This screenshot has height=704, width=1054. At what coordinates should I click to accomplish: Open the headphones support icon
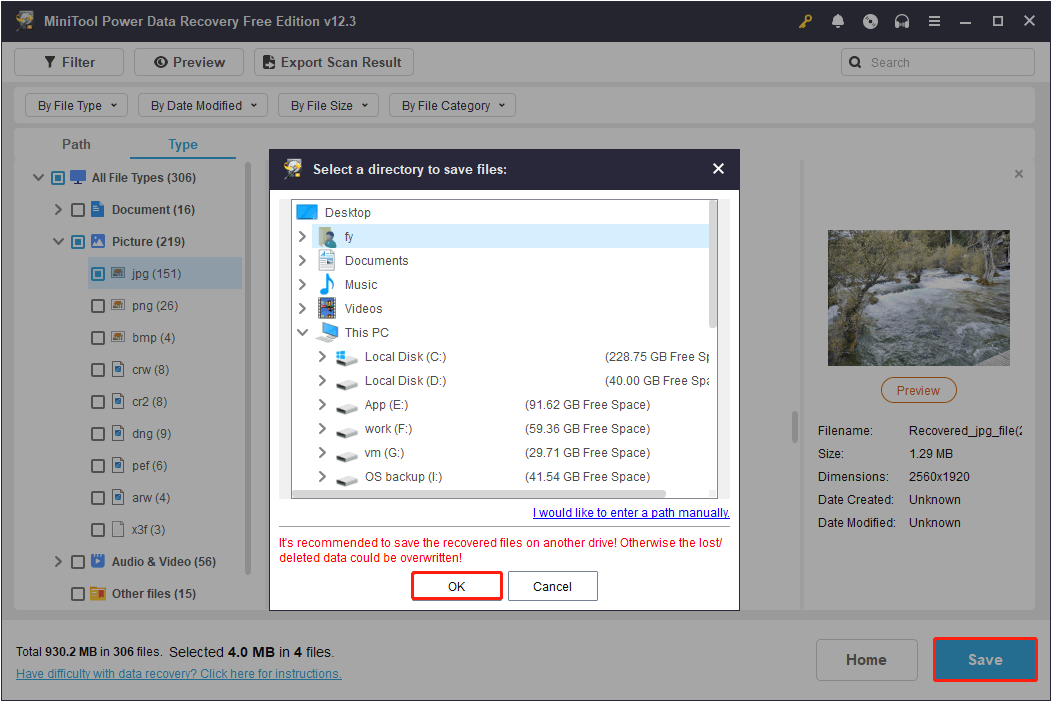pyautogui.click(x=902, y=21)
